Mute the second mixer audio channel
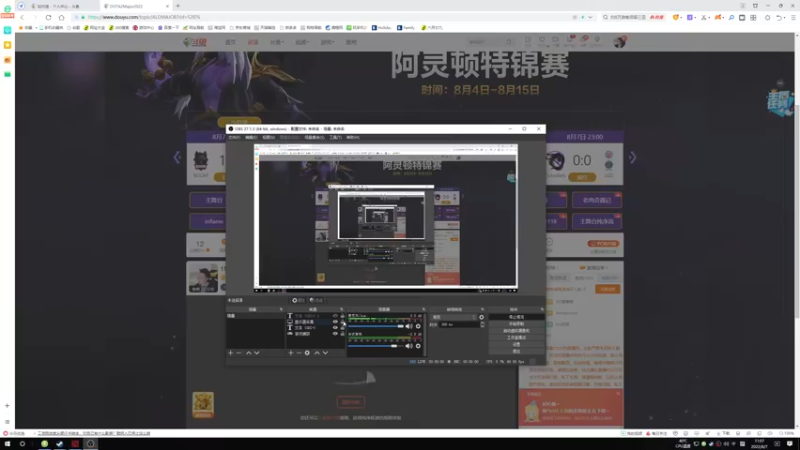 pyautogui.click(x=409, y=346)
